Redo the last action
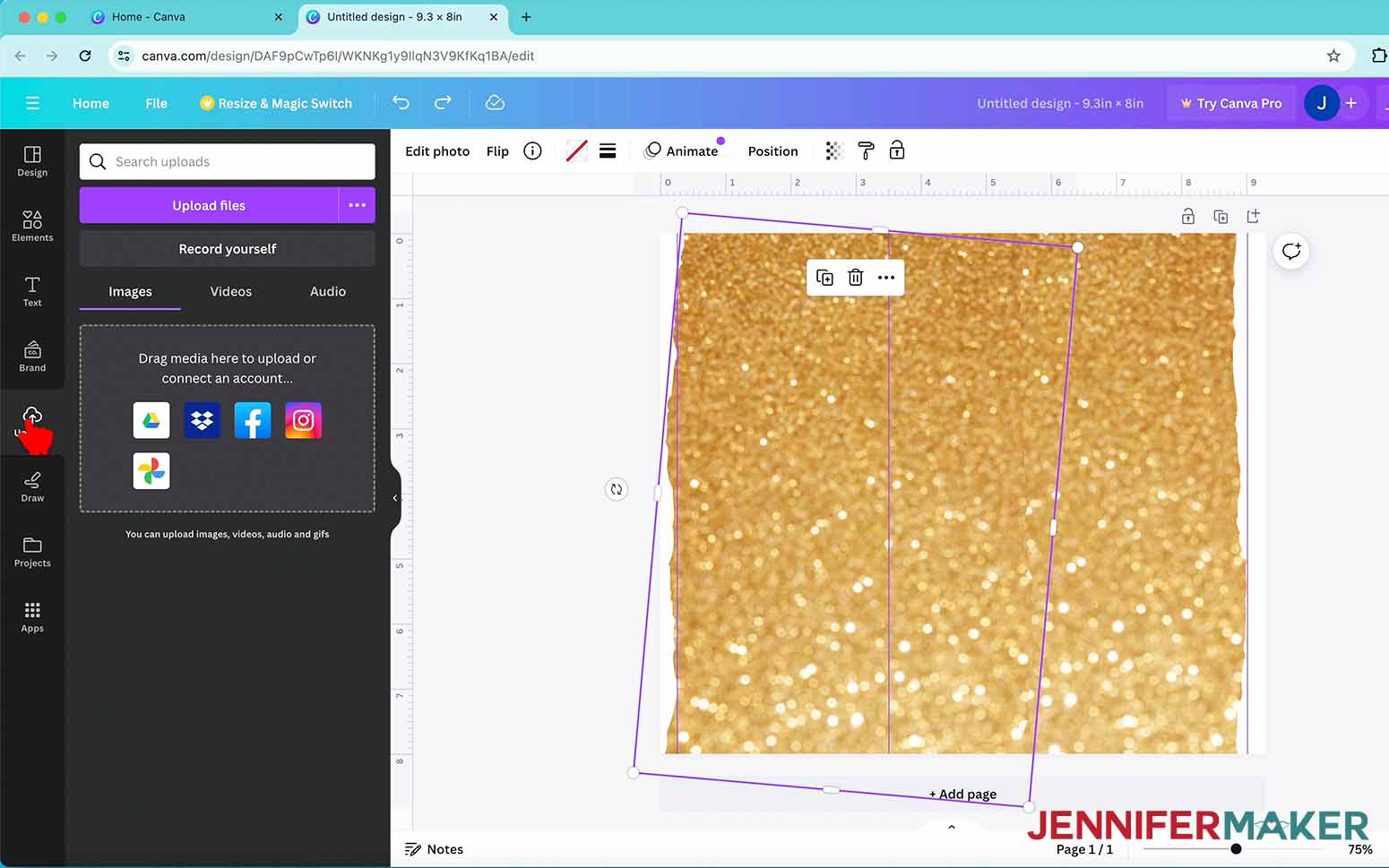This screenshot has width=1389, height=868. click(x=443, y=103)
